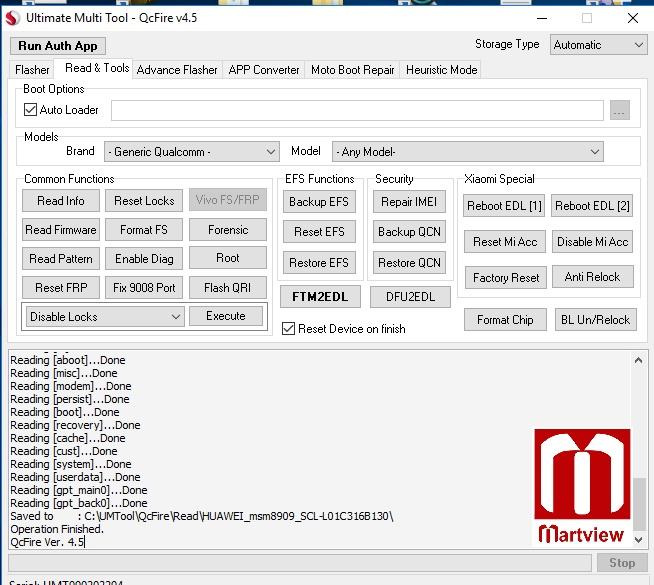Click the Restore EFS button

click(319, 263)
